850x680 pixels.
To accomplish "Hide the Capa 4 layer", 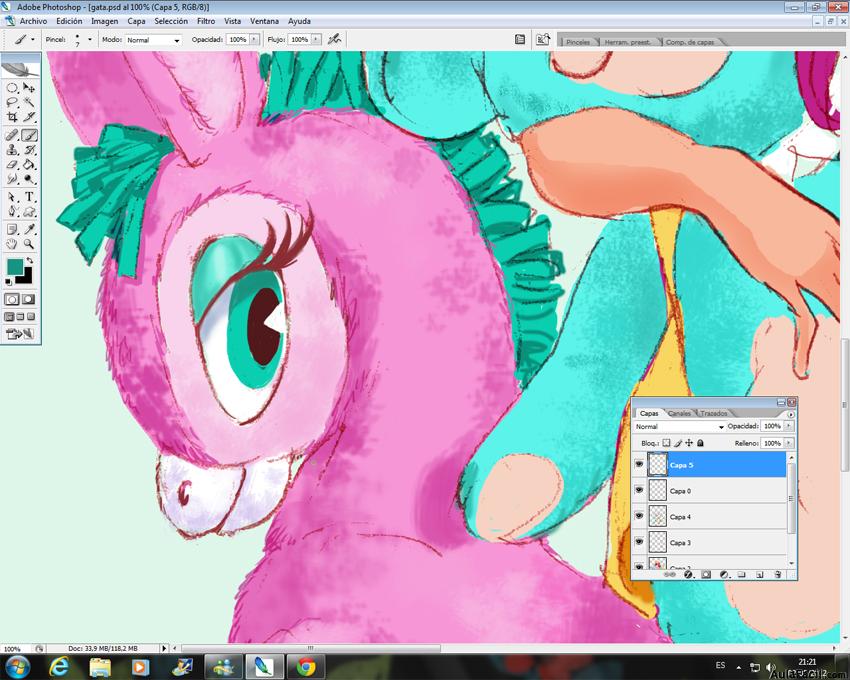I will (639, 516).
